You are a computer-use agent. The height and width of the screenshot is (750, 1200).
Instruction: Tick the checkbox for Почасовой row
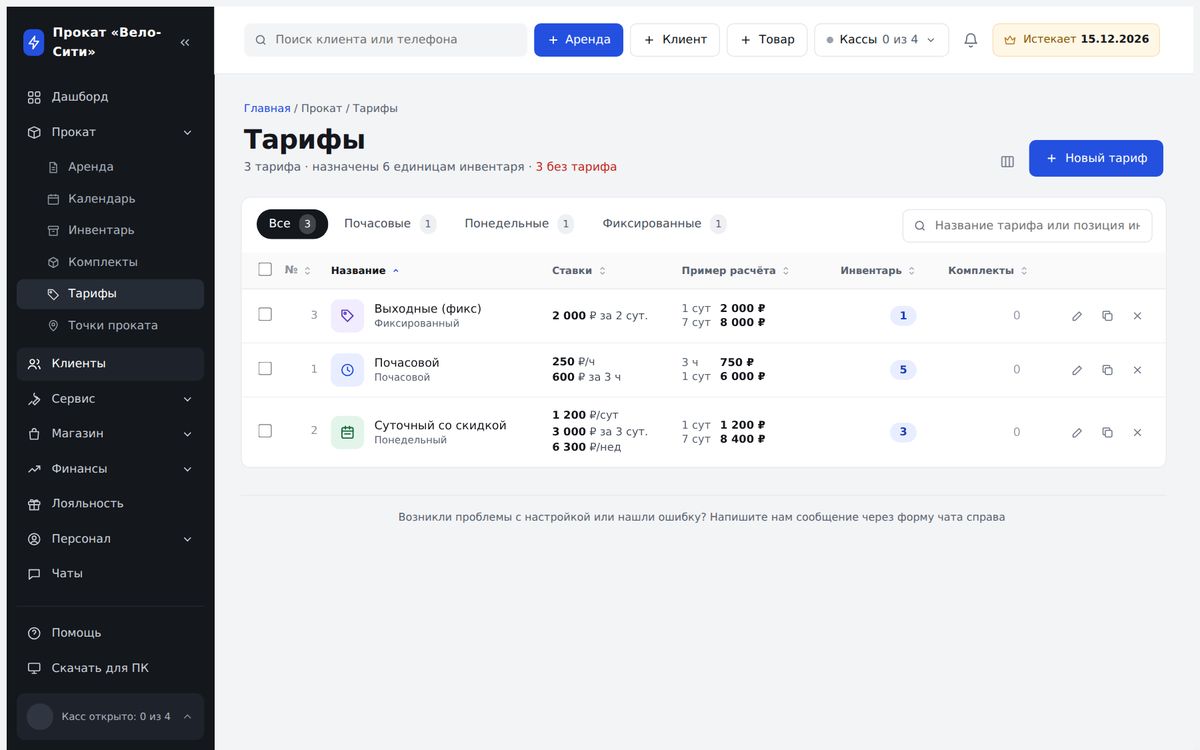265,369
